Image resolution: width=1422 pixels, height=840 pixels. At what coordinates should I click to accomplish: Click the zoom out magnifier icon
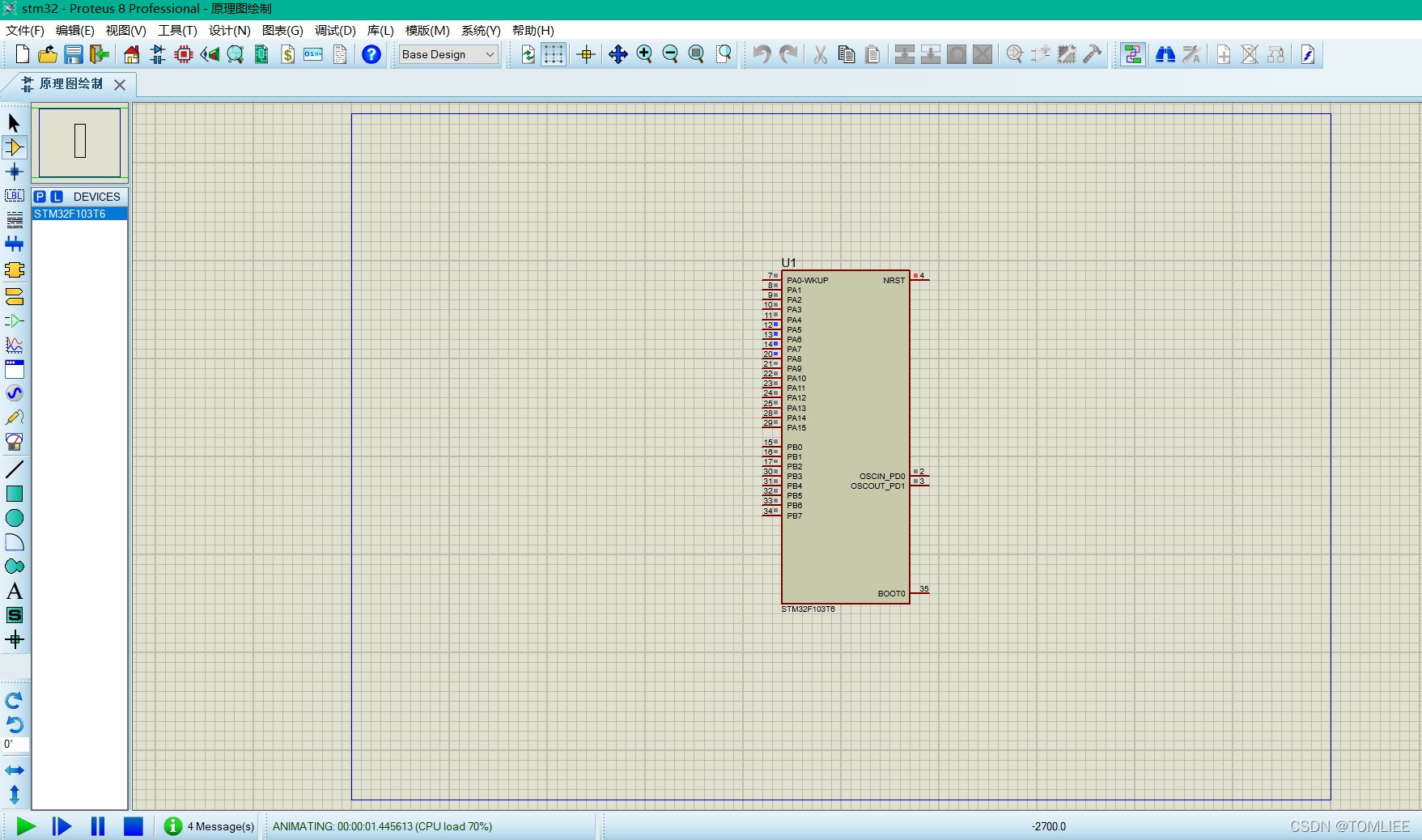(670, 54)
